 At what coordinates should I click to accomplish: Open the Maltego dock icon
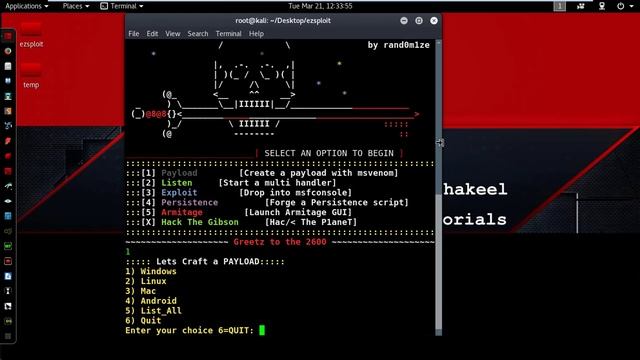[8, 126]
